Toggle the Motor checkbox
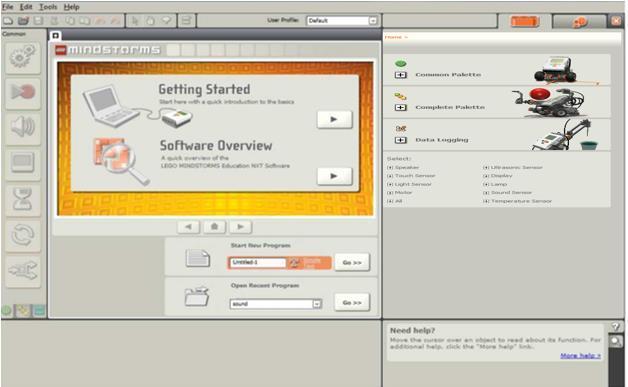This screenshot has width=628, height=387. tap(390, 193)
